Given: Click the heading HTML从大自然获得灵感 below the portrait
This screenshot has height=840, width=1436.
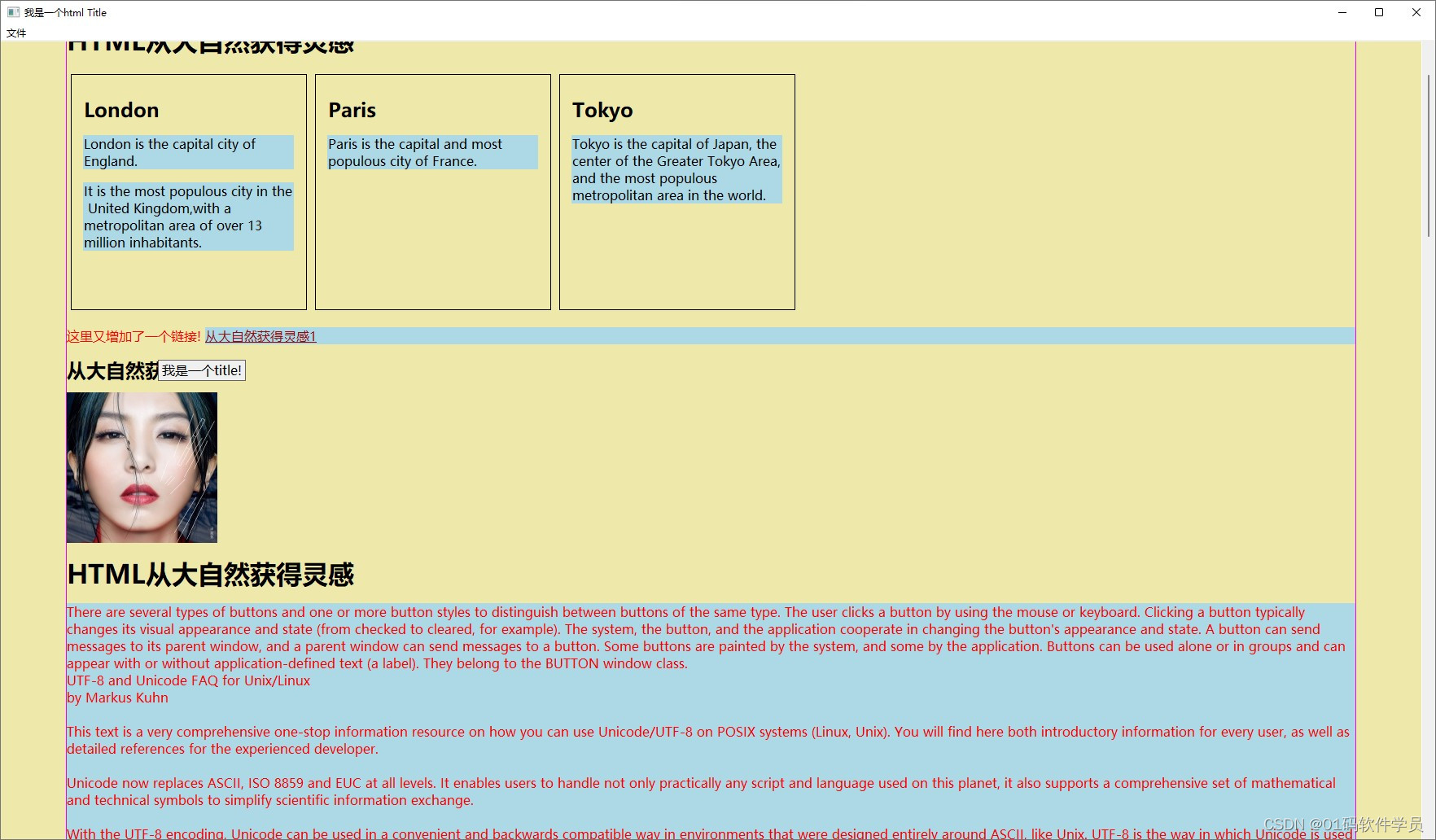Looking at the screenshot, I should 211,575.
